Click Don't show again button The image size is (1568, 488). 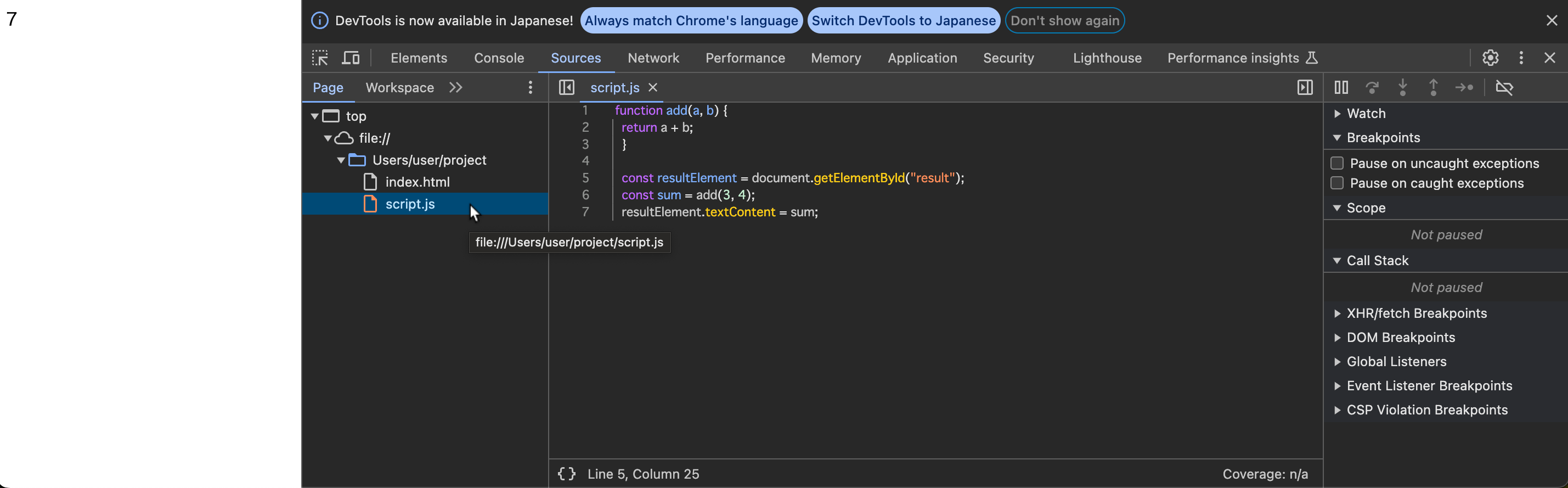tap(1064, 21)
